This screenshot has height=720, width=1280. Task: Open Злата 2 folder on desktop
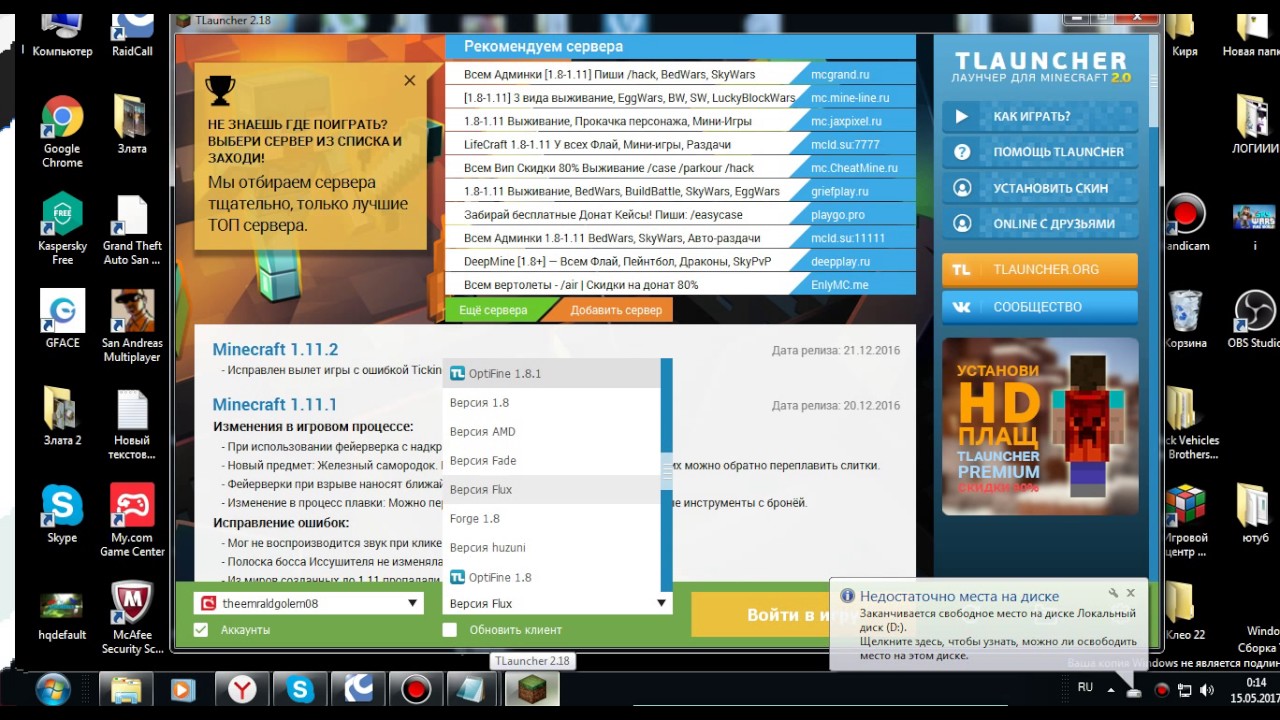point(62,417)
